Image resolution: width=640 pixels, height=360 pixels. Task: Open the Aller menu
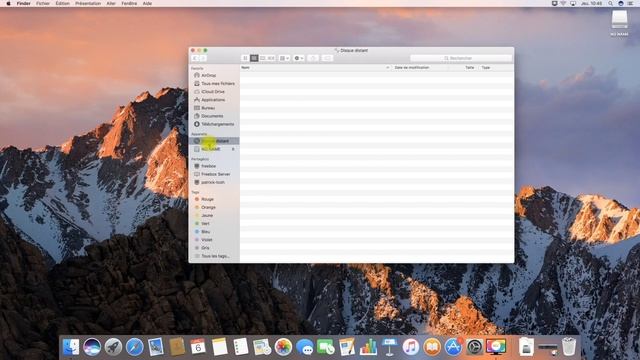(111, 3)
